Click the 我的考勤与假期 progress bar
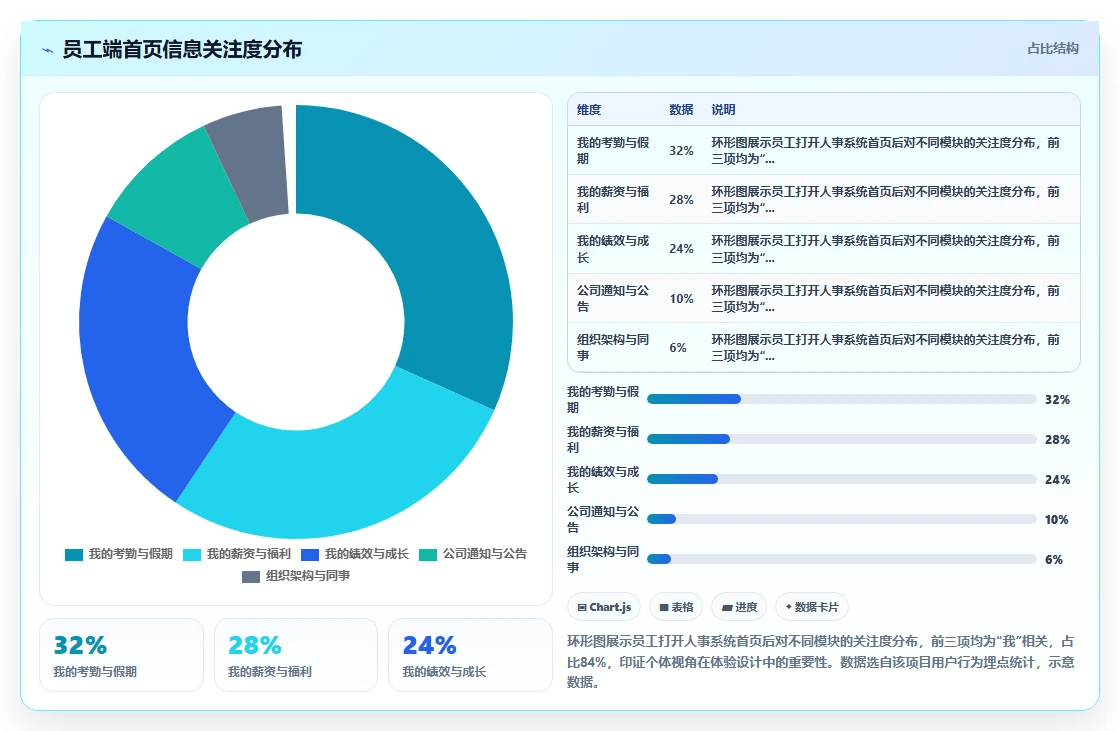 point(841,399)
